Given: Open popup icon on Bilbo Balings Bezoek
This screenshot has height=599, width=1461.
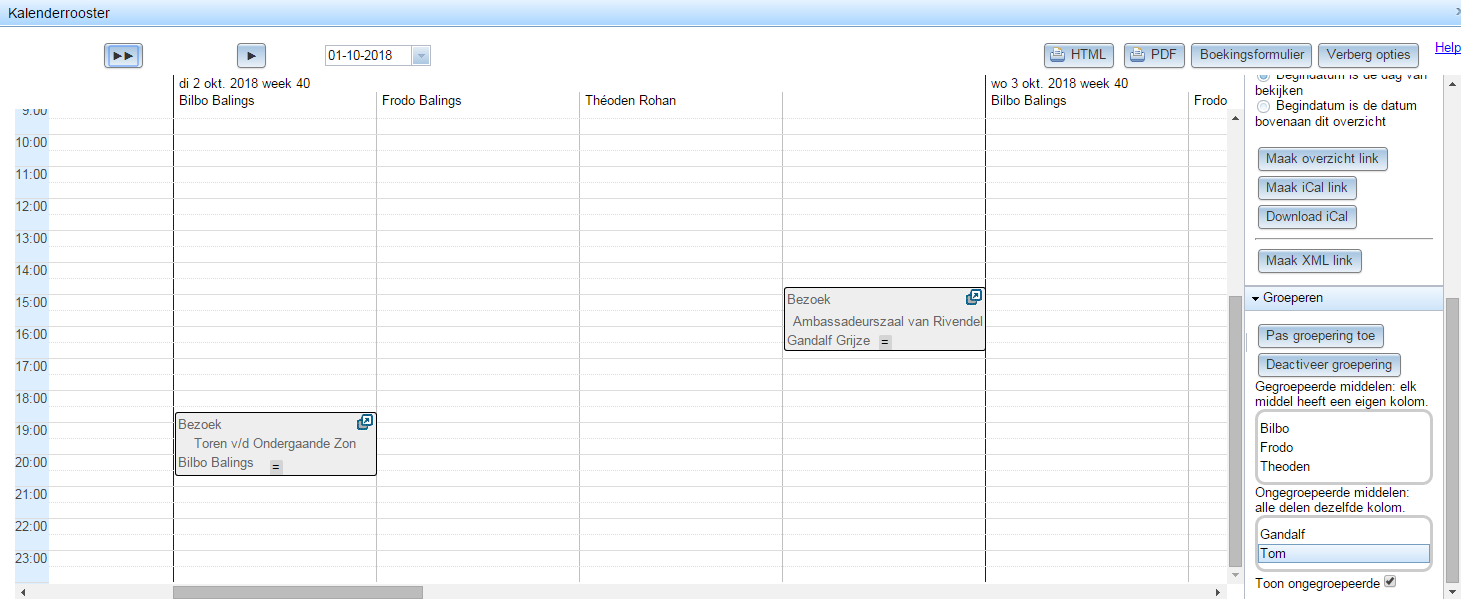Looking at the screenshot, I should click(x=365, y=422).
